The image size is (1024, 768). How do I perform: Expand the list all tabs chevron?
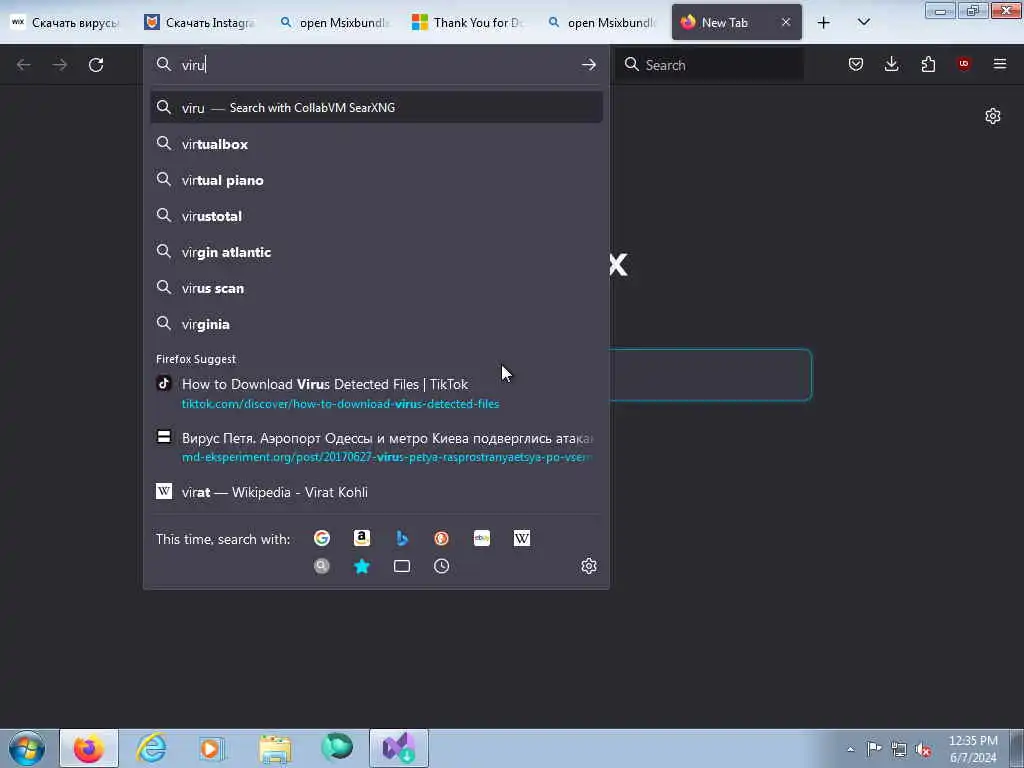(863, 23)
